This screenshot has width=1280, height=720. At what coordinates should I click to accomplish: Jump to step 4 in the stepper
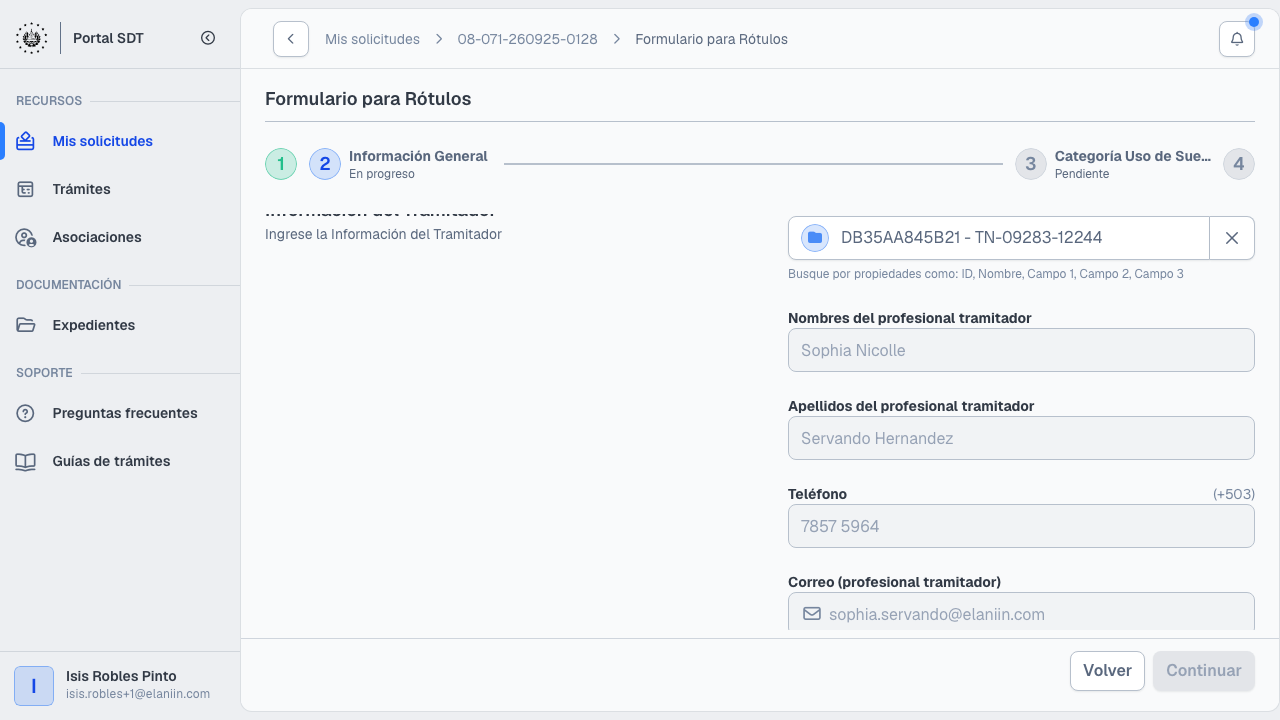tap(1239, 164)
